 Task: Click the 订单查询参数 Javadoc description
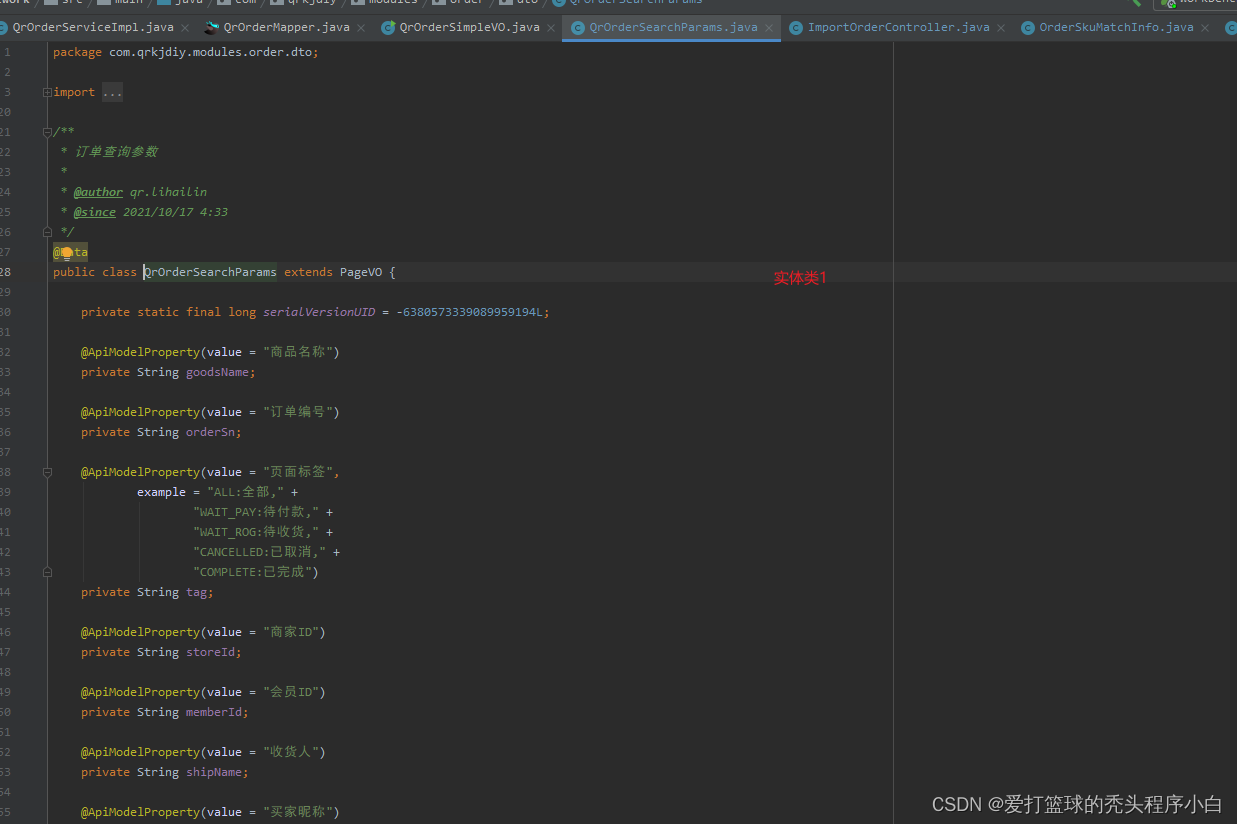(116, 152)
